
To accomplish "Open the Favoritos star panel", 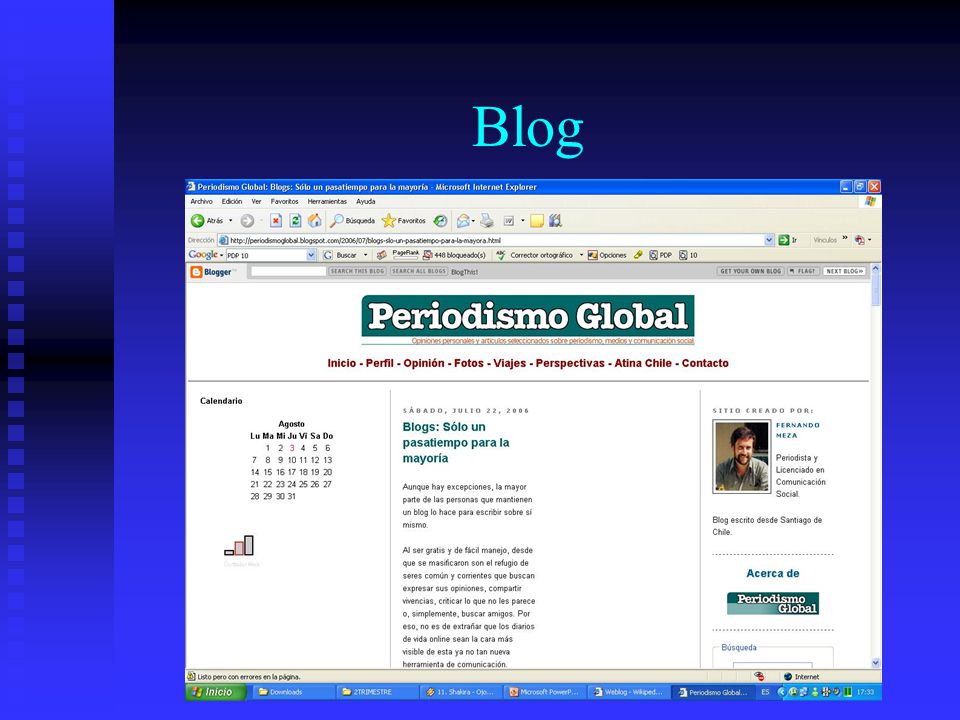I will [x=403, y=220].
